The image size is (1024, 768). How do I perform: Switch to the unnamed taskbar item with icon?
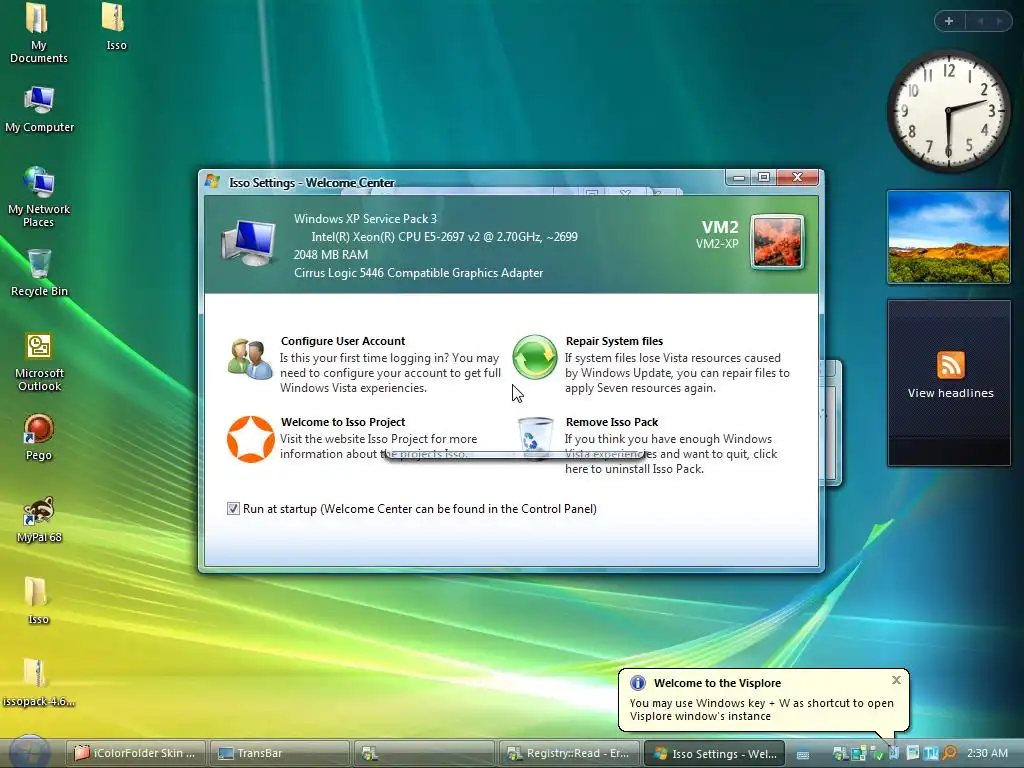424,753
